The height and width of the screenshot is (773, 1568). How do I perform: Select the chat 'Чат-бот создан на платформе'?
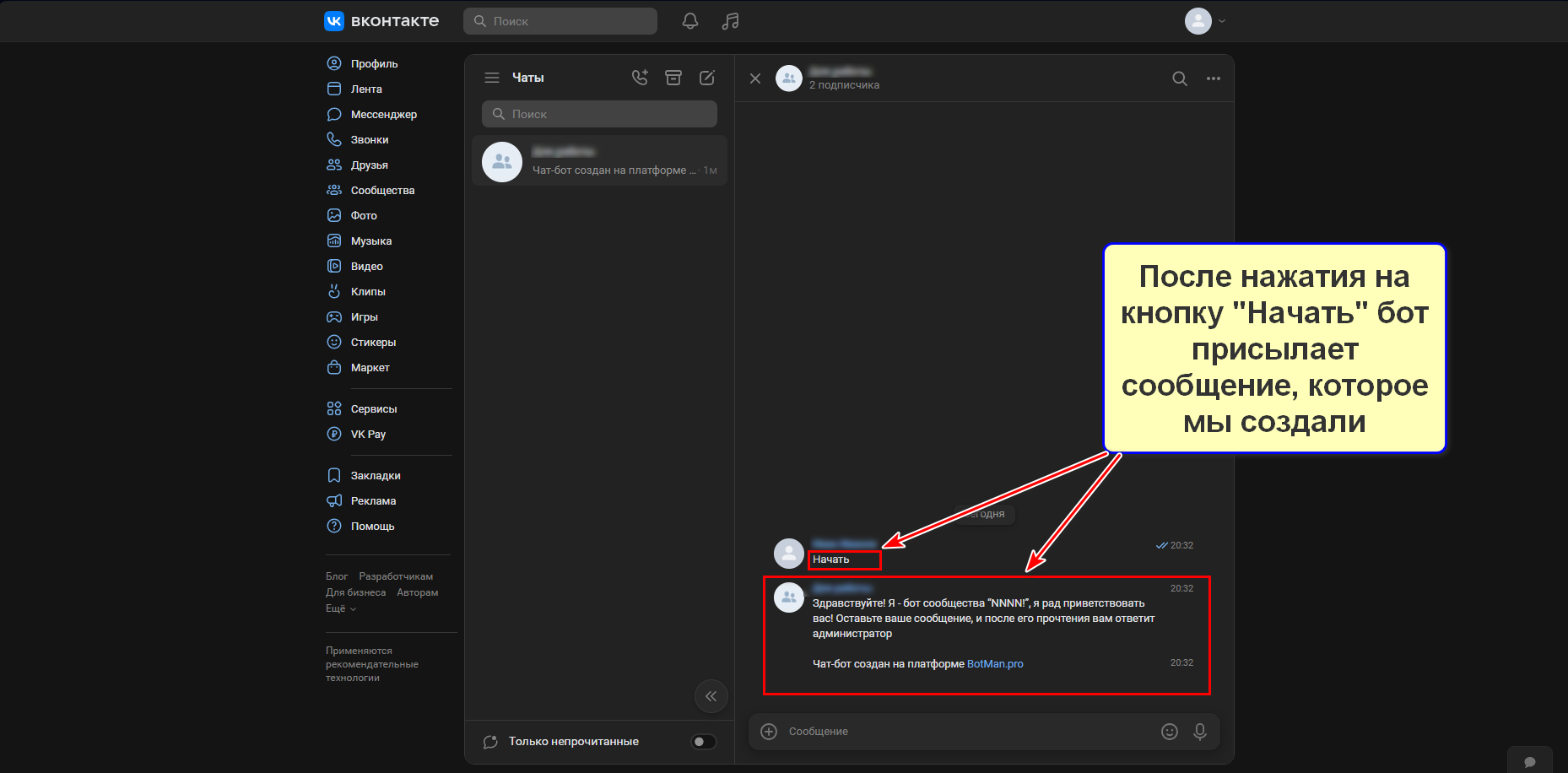(599, 161)
